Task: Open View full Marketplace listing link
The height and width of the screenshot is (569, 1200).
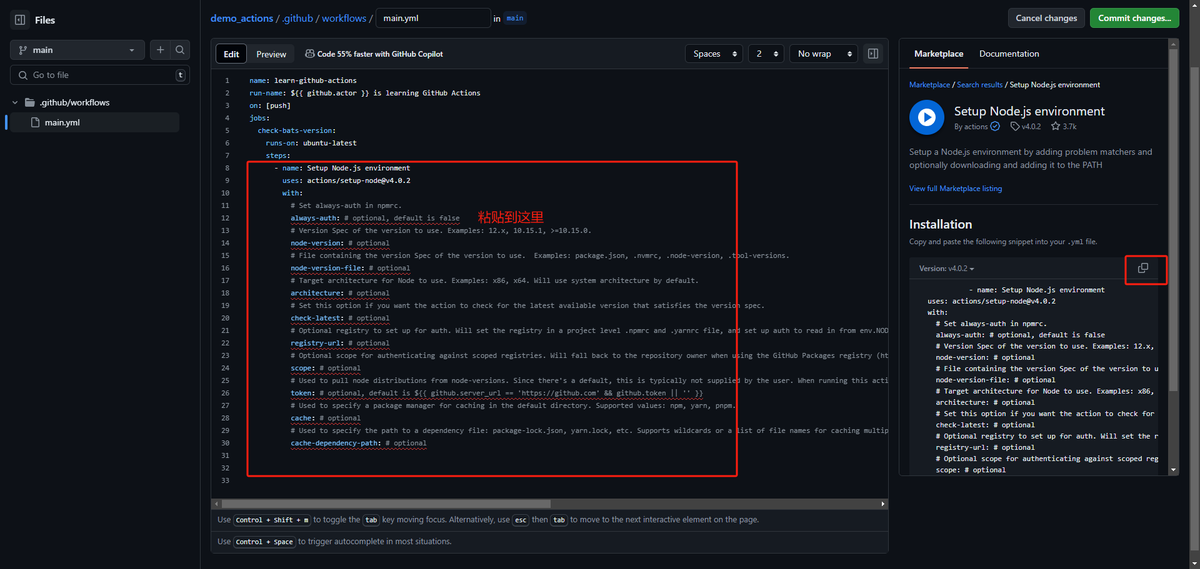Action: point(955,188)
